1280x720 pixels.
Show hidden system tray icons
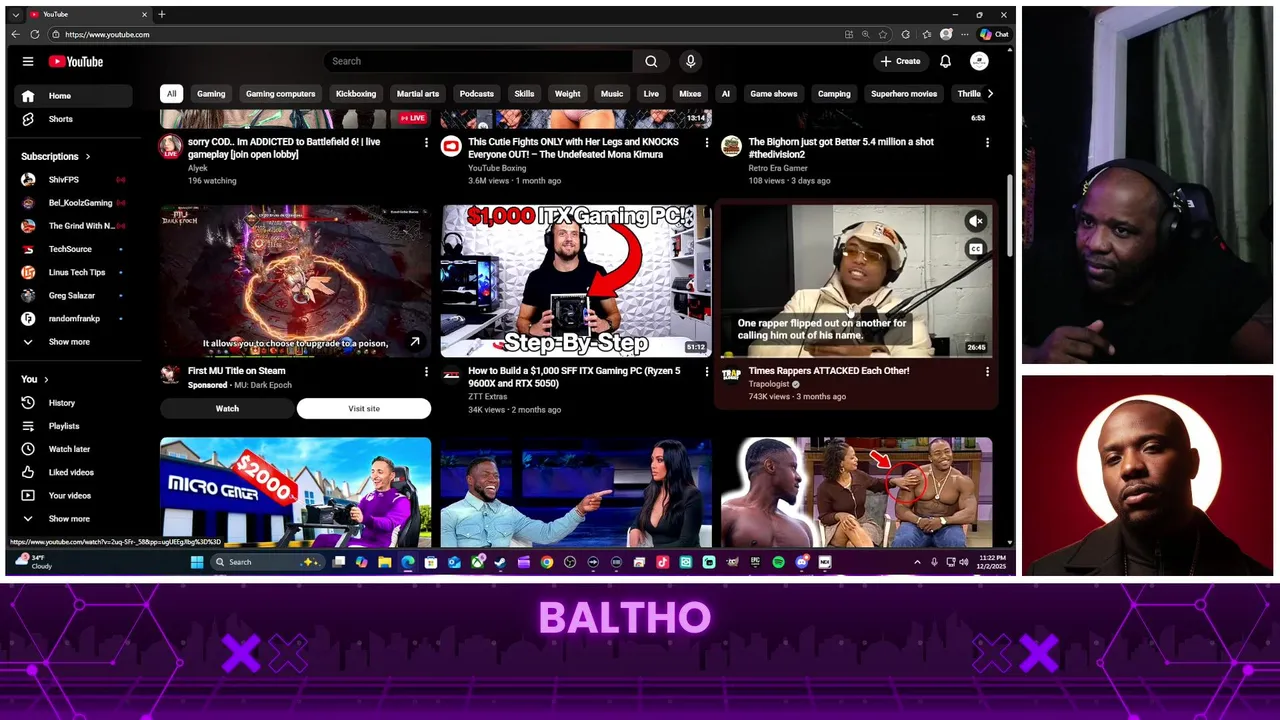coord(917,562)
